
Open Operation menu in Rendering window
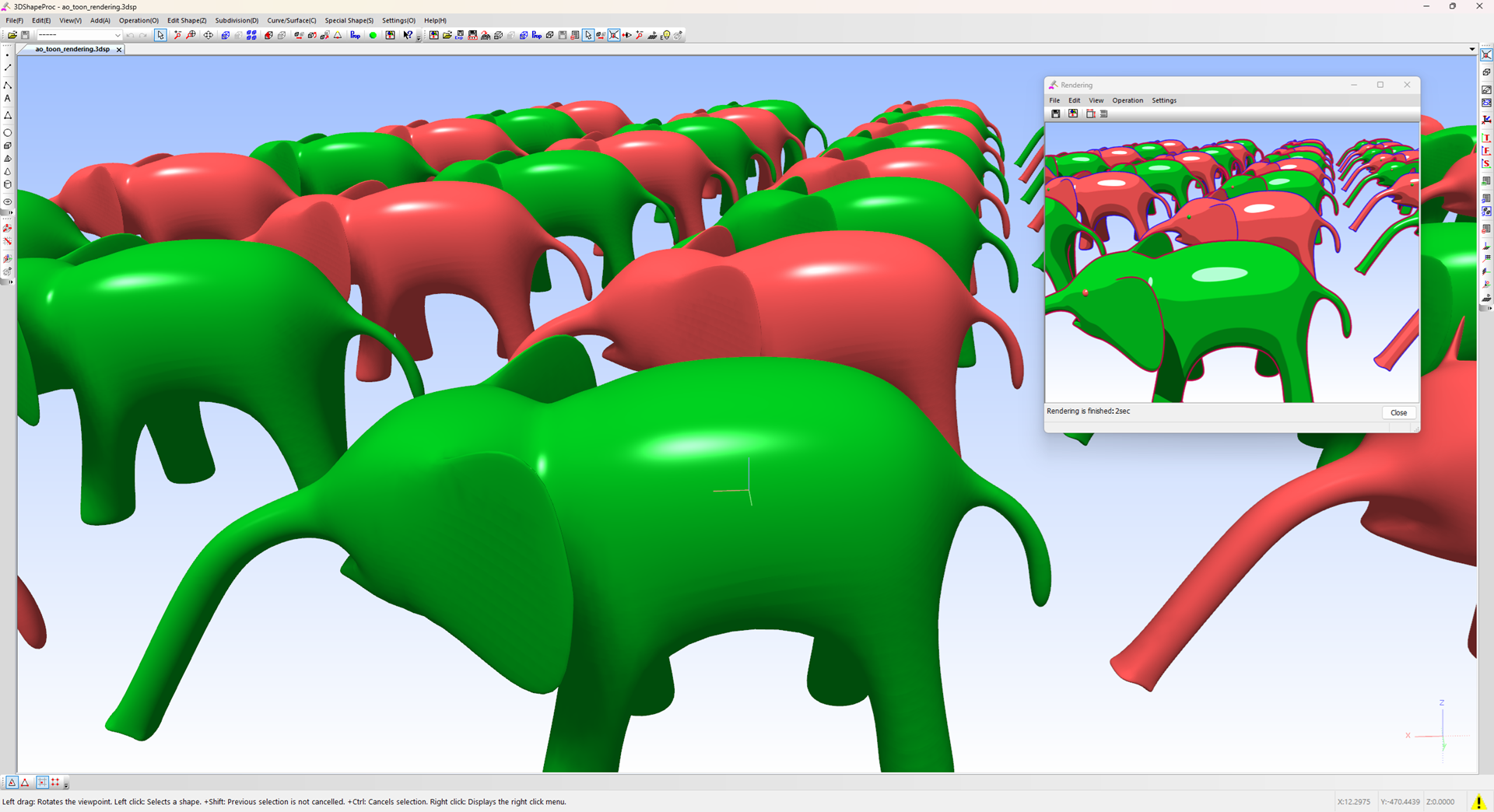[x=1127, y=100]
